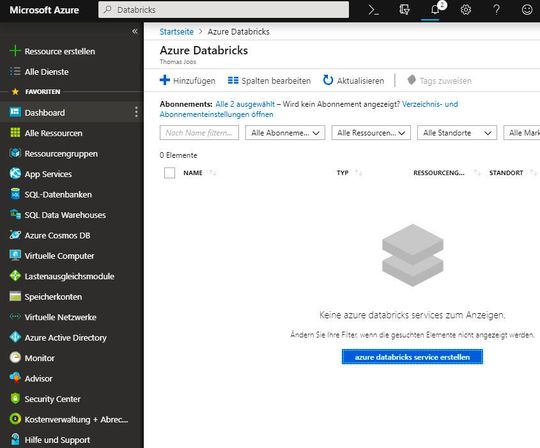Open the directory and subscription filter icon
The width and height of the screenshot is (540, 448).
pos(404,10)
